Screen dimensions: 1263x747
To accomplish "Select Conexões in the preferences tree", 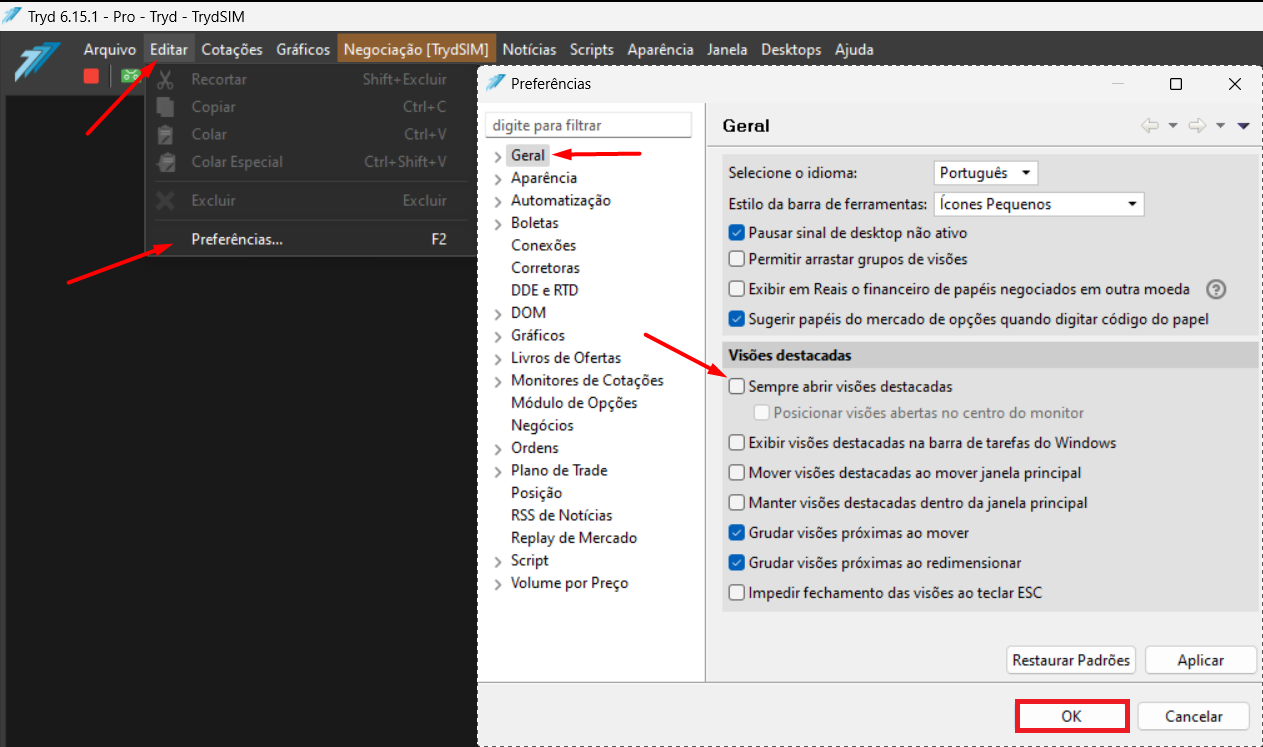I will [543, 245].
